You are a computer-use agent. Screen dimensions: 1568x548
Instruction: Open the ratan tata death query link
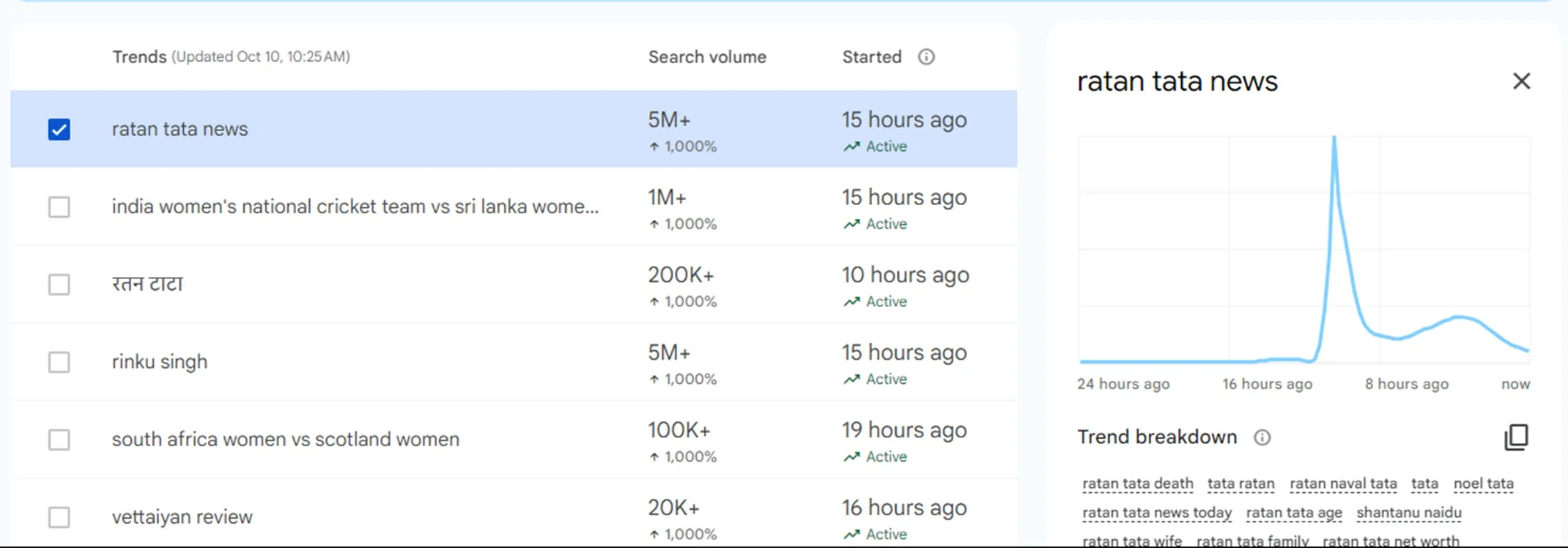1137,484
